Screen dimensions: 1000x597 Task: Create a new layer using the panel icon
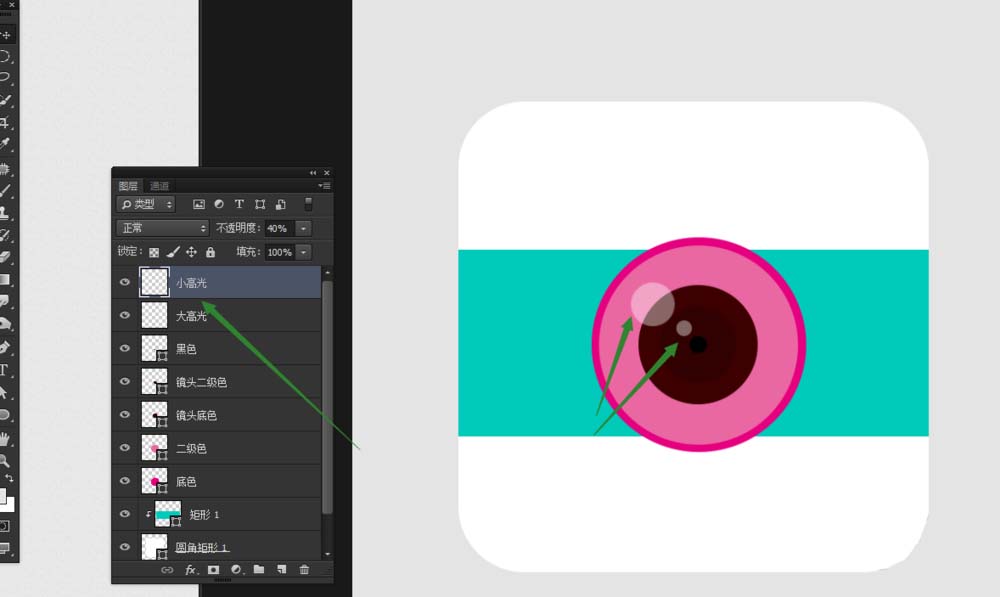281,570
